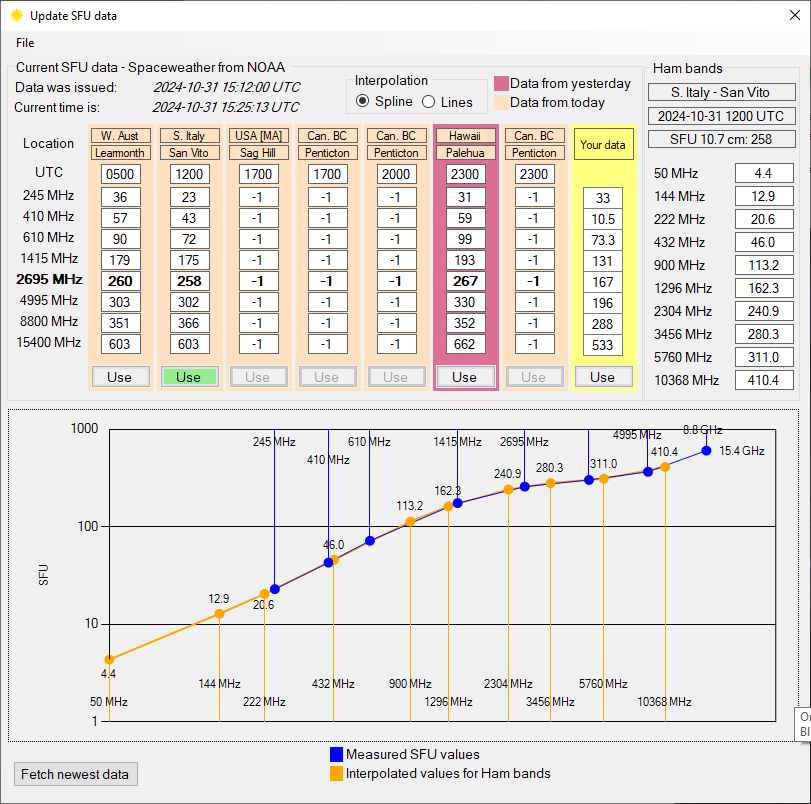811x804 pixels.
Task: Click Use button under Your data column
Action: (603, 377)
